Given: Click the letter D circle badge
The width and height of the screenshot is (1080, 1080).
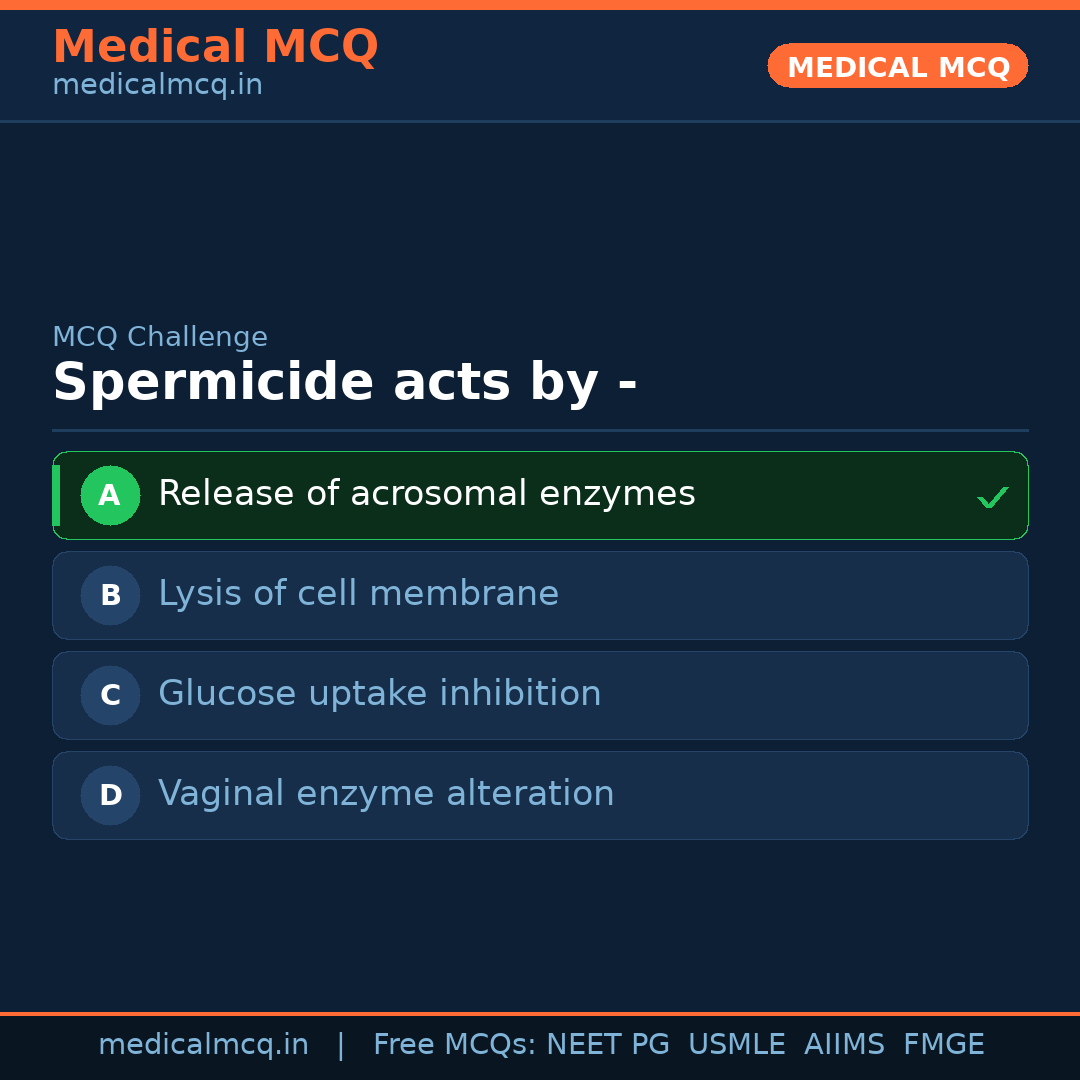Looking at the screenshot, I should tap(110, 795).
